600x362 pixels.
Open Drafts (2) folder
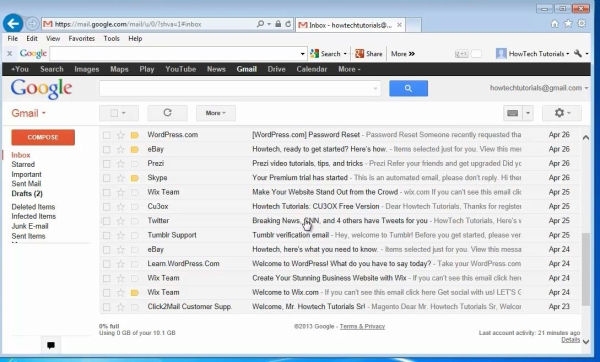(x=27, y=194)
